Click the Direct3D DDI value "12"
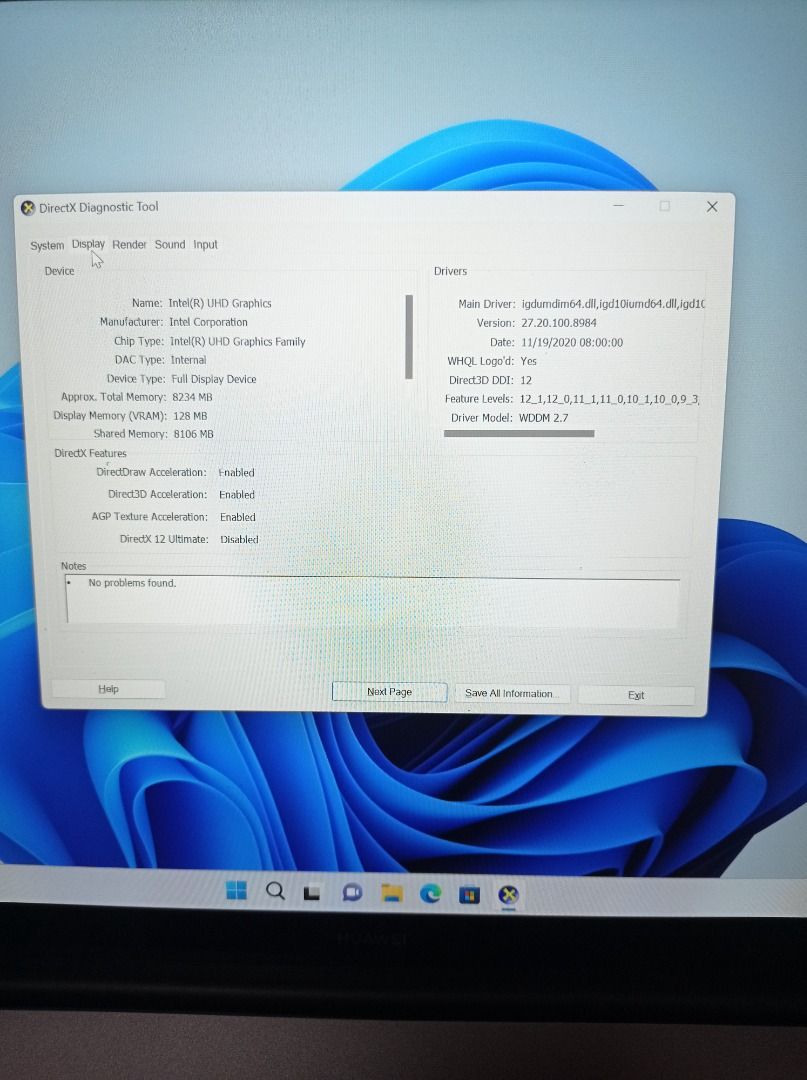This screenshot has height=1080, width=807. (x=526, y=380)
